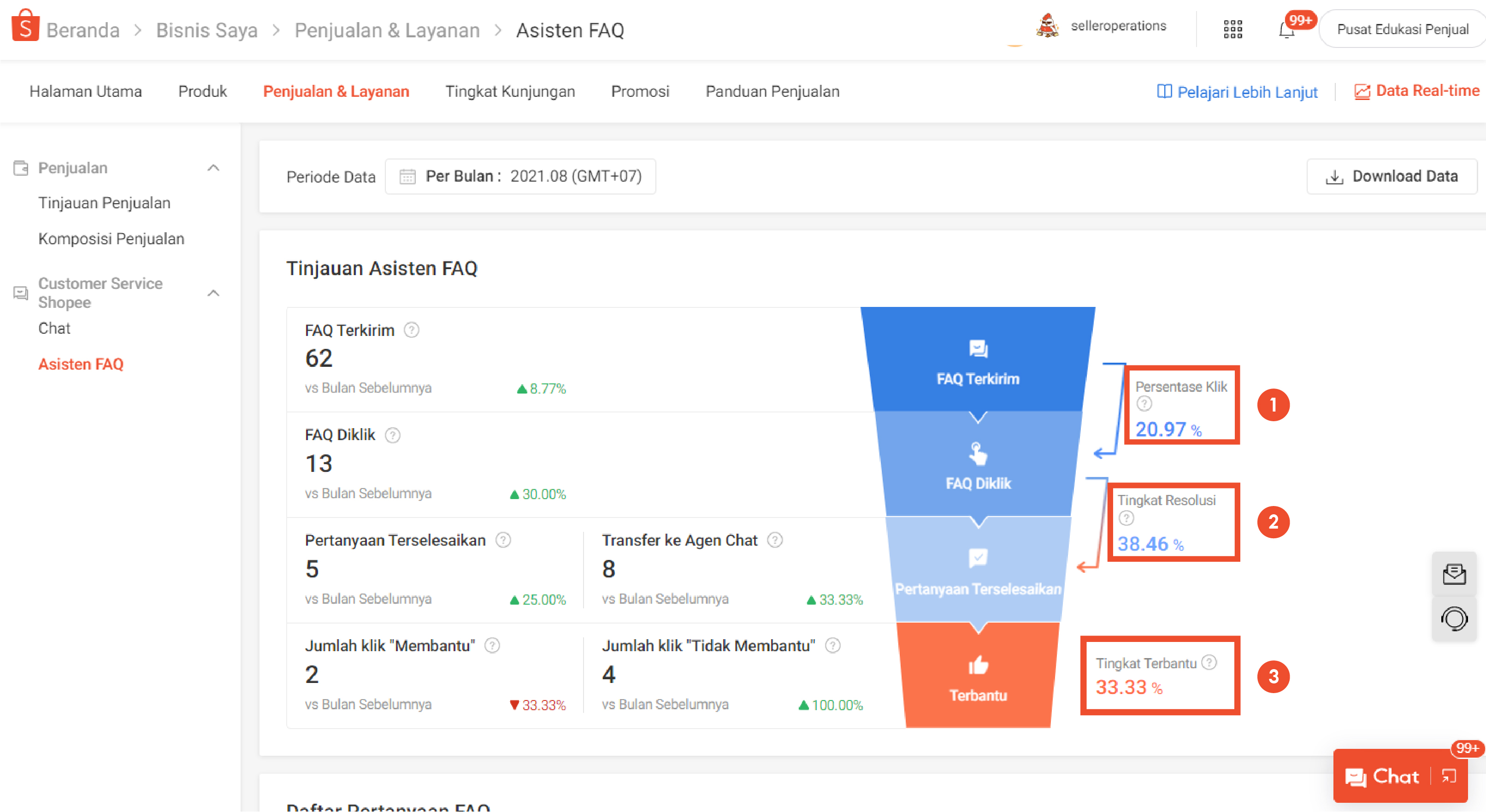Switch to the Produk tab
This screenshot has height=812, width=1486.
(x=202, y=91)
